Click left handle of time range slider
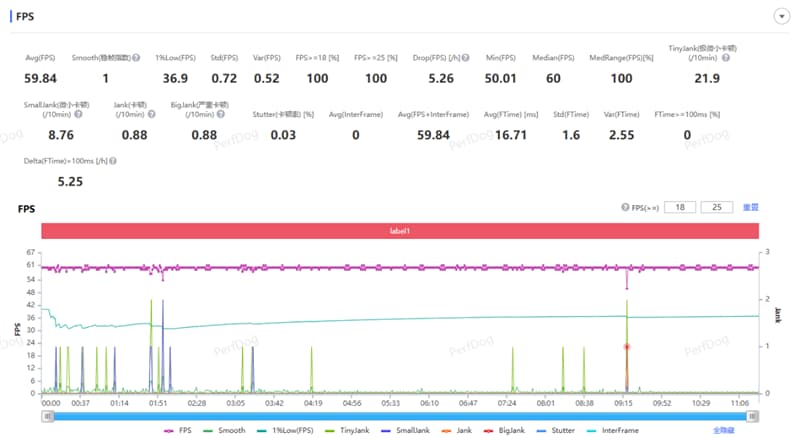Image resolution: width=800 pixels, height=438 pixels. pos(47,417)
